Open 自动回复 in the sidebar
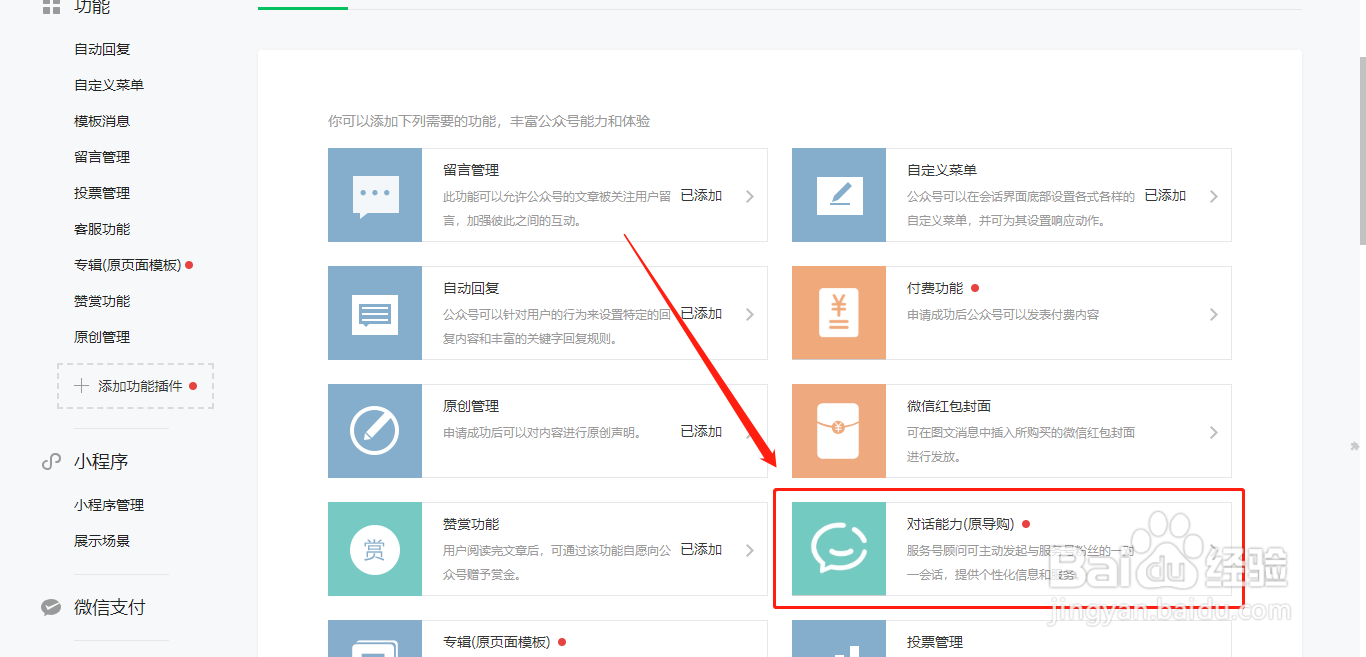This screenshot has height=657, width=1366. 102,49
